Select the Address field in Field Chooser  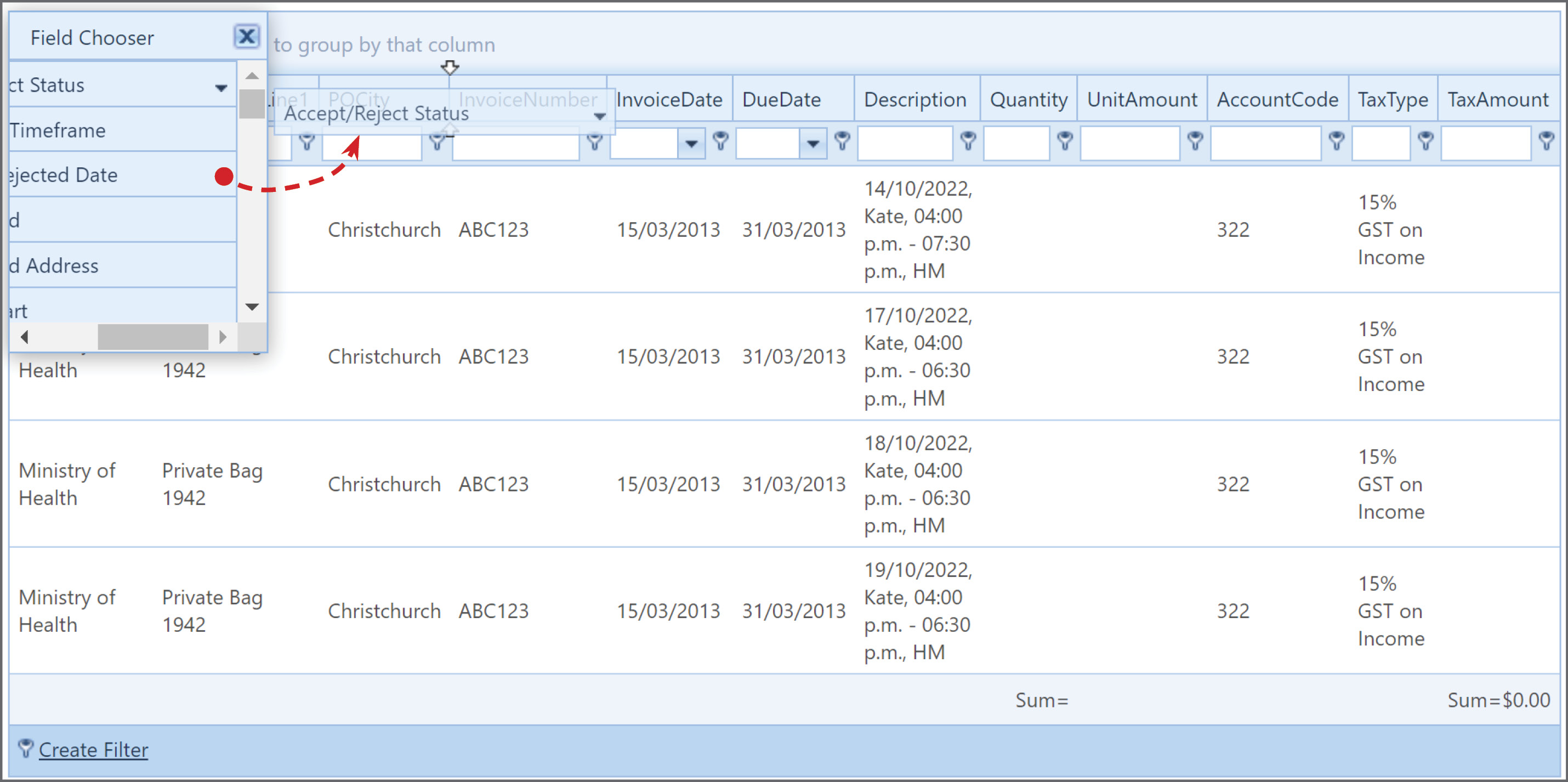tap(123, 265)
